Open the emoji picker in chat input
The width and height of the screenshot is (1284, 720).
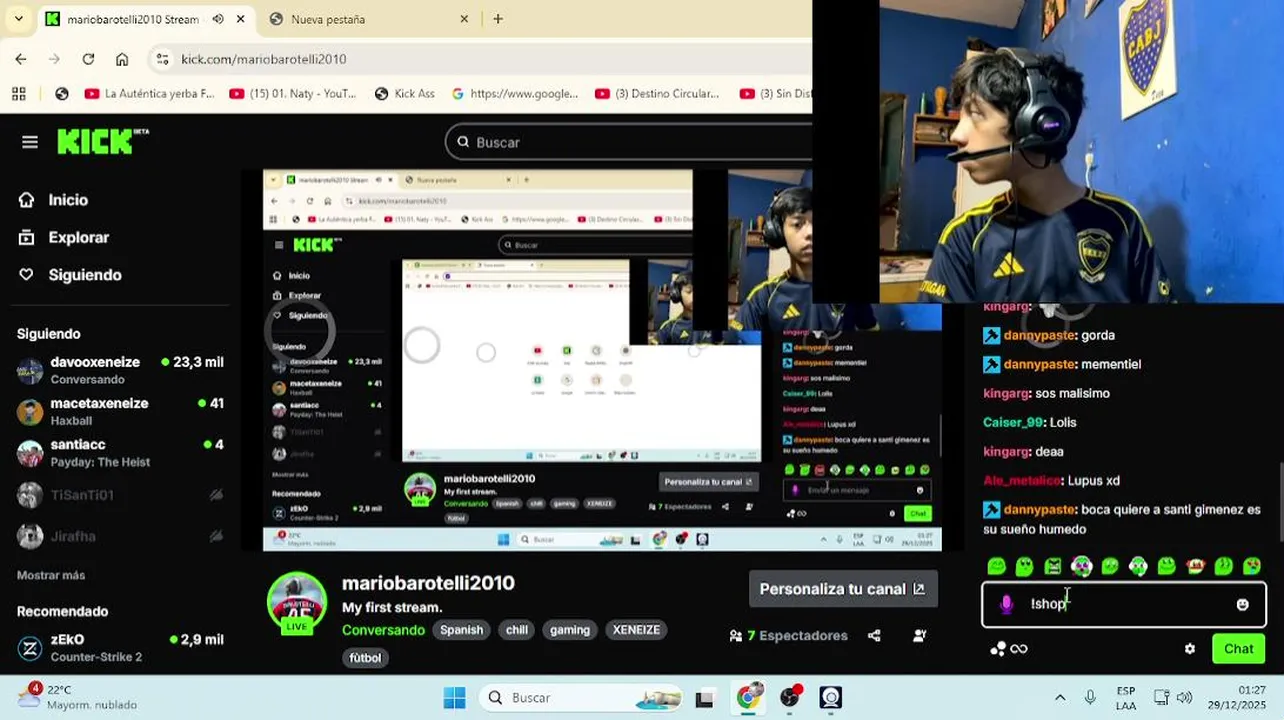tap(1242, 604)
